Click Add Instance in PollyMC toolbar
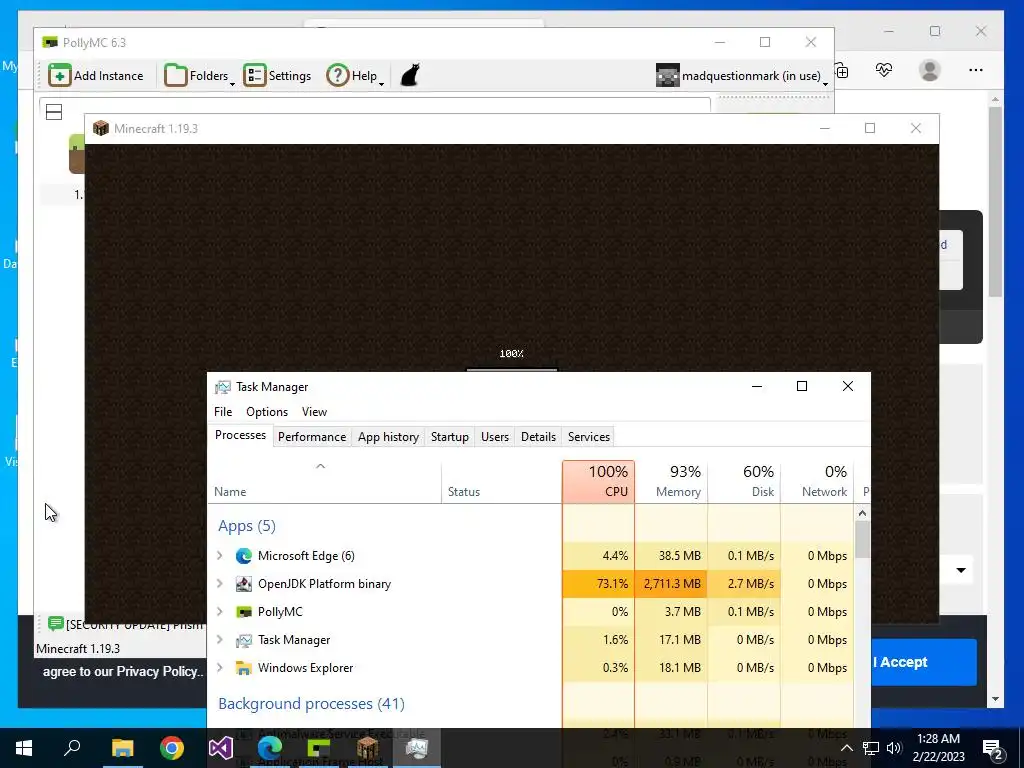1024x768 pixels. click(x=96, y=76)
